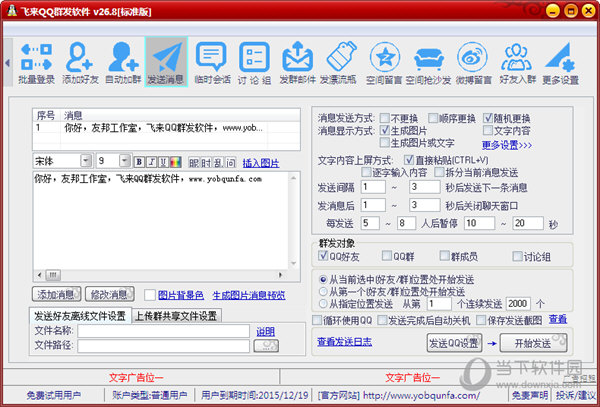Viewport: 600px width, 407px height.
Task: Open 生成图片消息预览 link
Action: (249, 295)
